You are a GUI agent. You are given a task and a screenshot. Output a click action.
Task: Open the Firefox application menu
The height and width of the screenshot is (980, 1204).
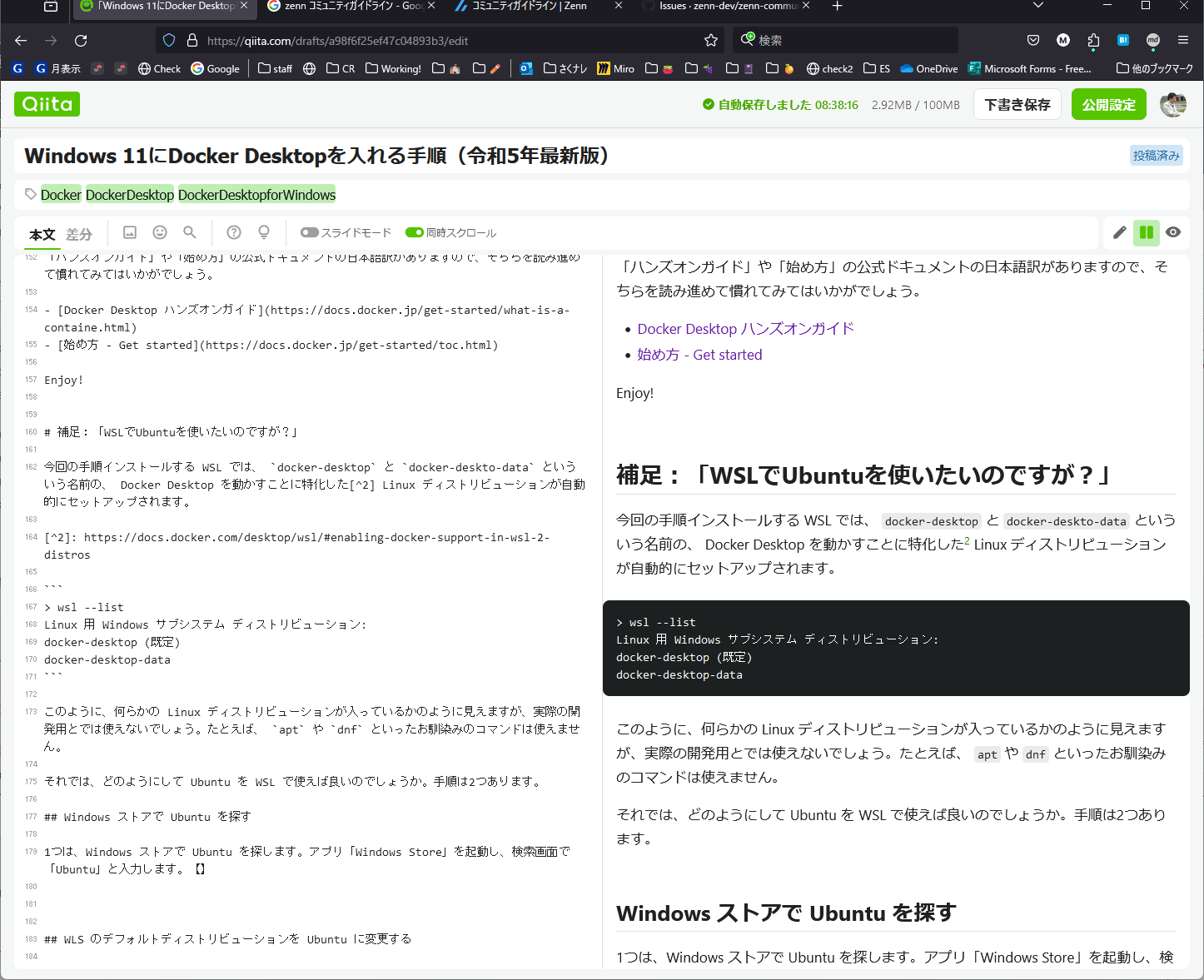pos(1183,39)
